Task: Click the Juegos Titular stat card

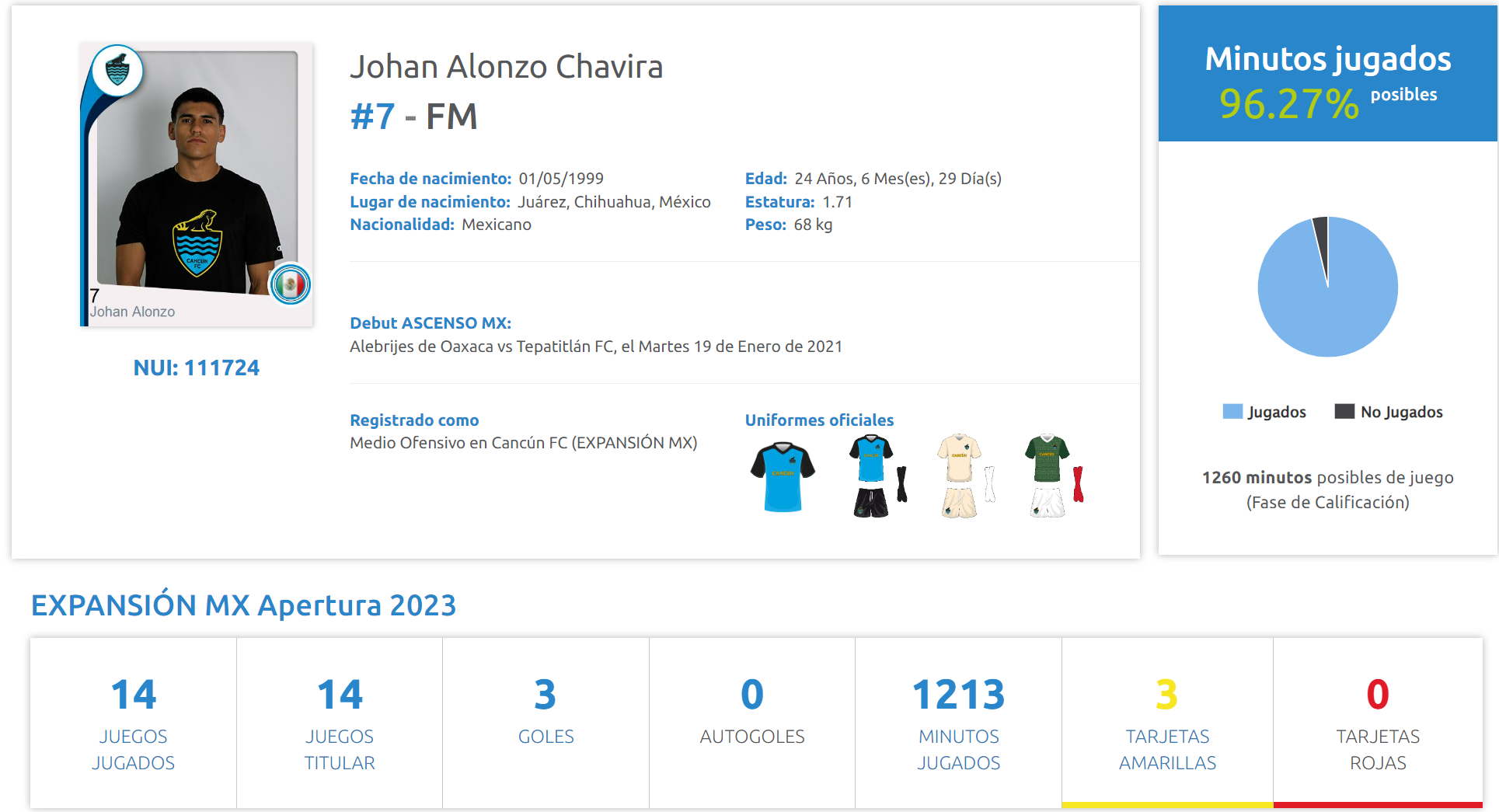Action: click(340, 723)
